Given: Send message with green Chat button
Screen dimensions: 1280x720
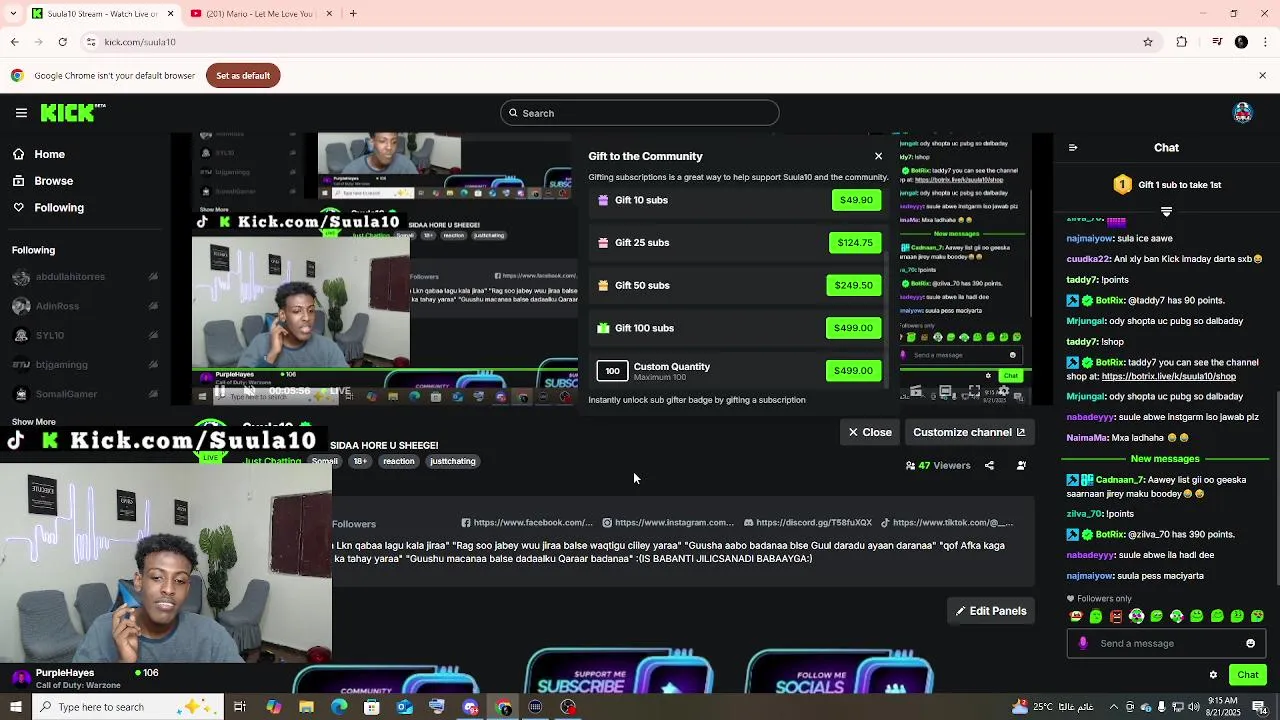Looking at the screenshot, I should [1247, 675].
